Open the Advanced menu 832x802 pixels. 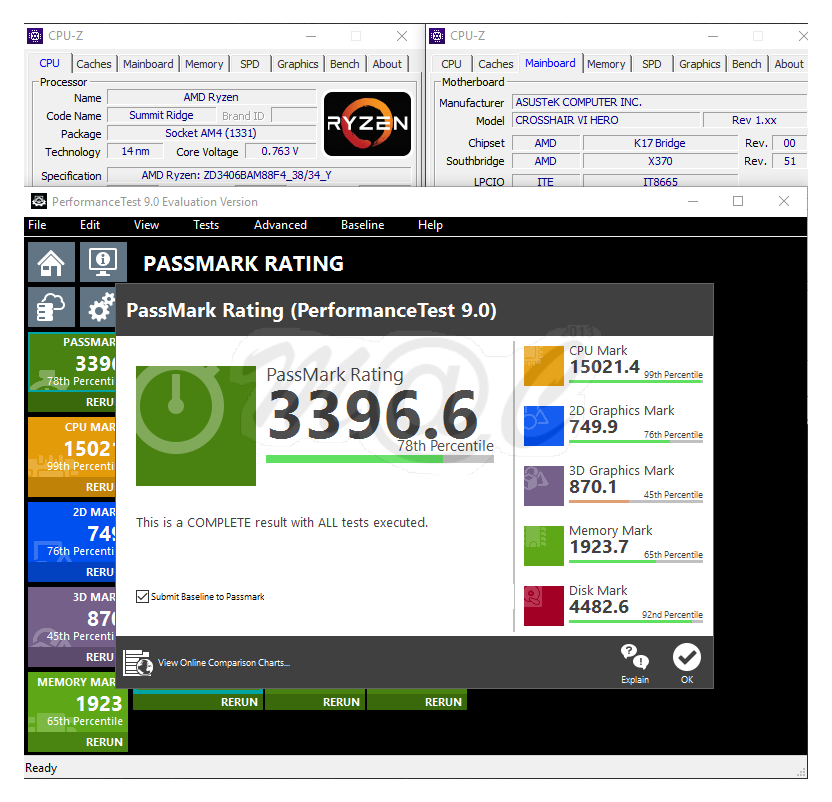[x=280, y=225]
